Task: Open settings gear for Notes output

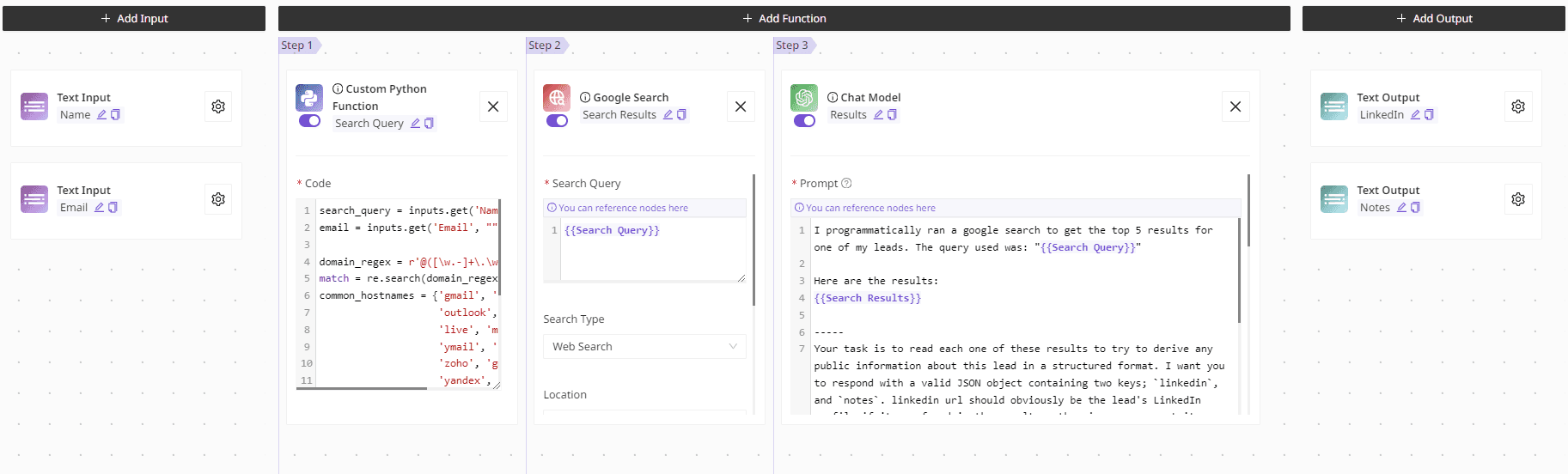Action: [x=1518, y=199]
